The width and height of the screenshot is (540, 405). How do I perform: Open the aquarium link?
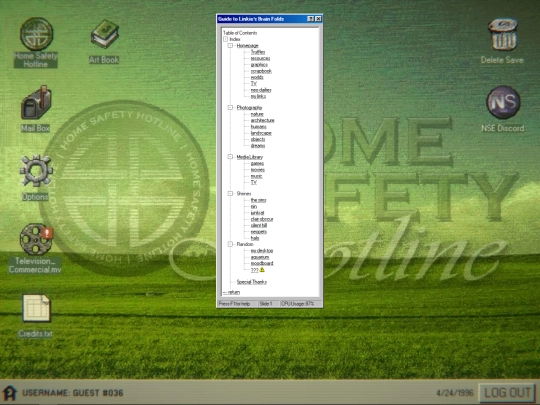pos(260,257)
